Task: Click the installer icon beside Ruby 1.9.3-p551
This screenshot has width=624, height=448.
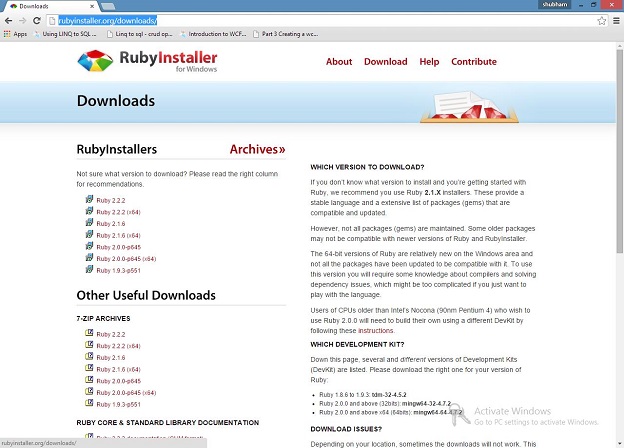Action: click(x=89, y=269)
